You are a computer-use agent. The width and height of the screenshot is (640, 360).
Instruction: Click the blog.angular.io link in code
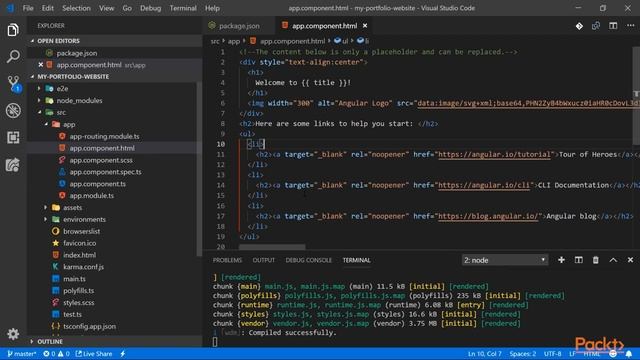point(488,216)
